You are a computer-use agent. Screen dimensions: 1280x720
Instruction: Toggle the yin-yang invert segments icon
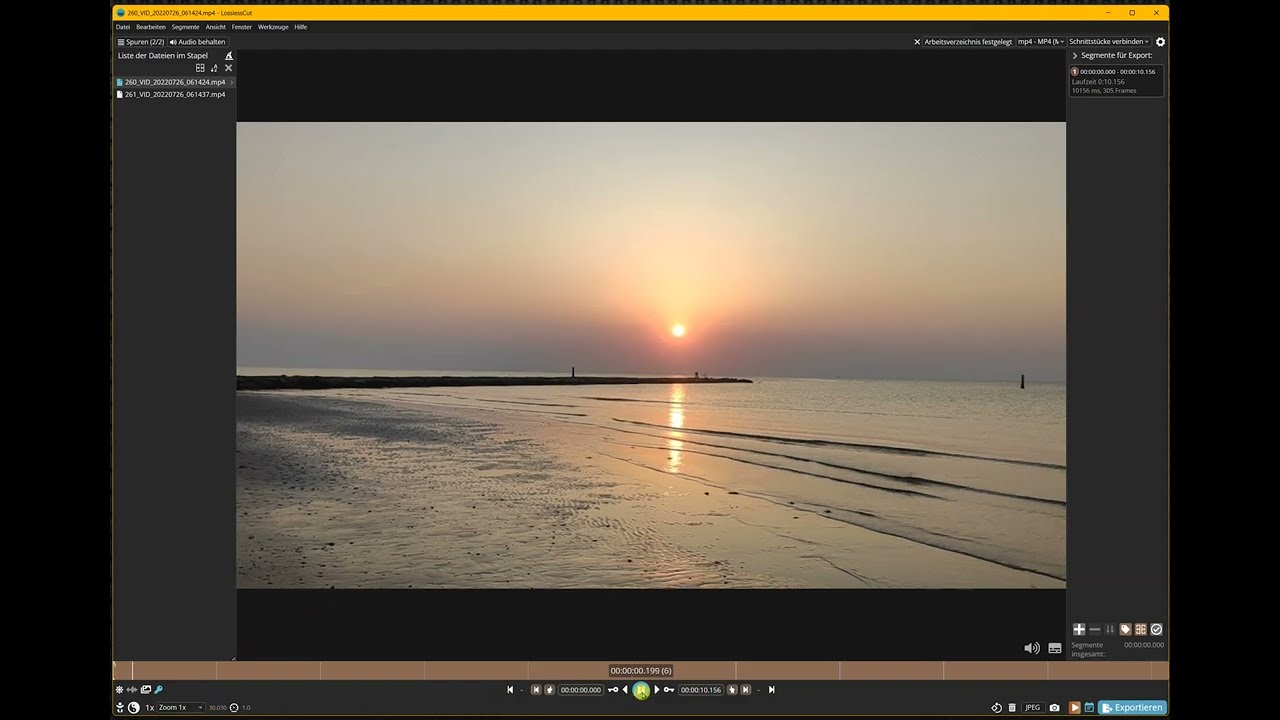[134, 708]
